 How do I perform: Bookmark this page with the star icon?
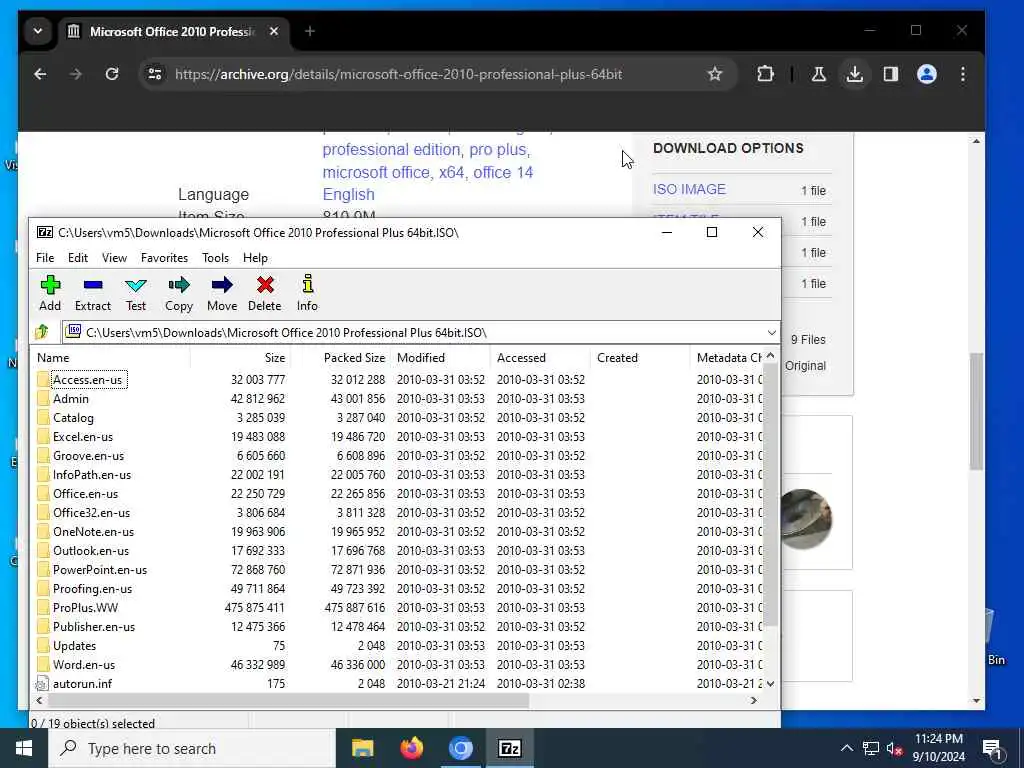(715, 74)
